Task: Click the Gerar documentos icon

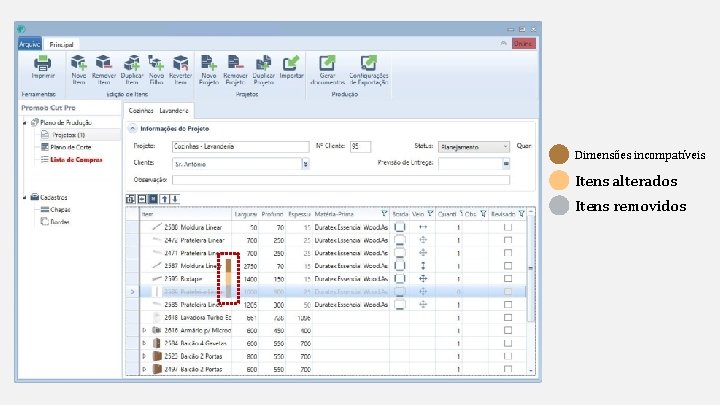Action: point(327,63)
